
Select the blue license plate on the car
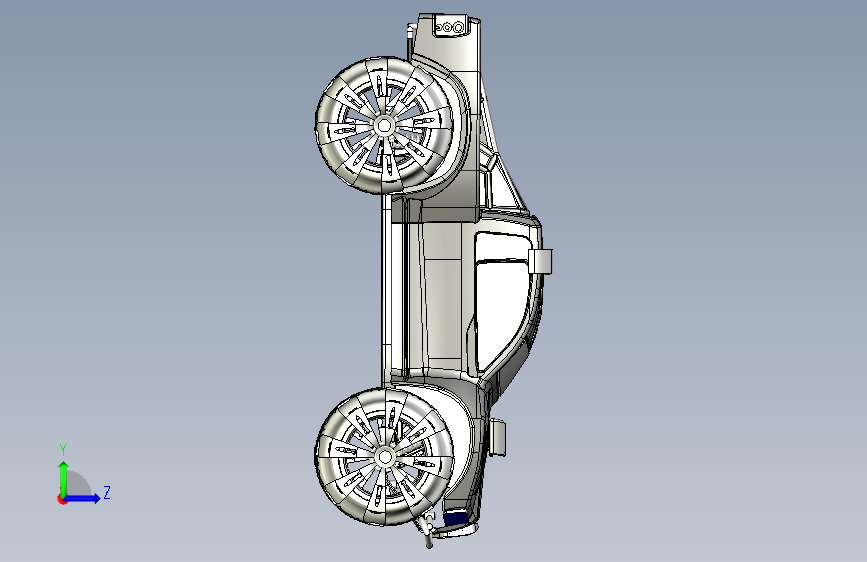(456, 518)
